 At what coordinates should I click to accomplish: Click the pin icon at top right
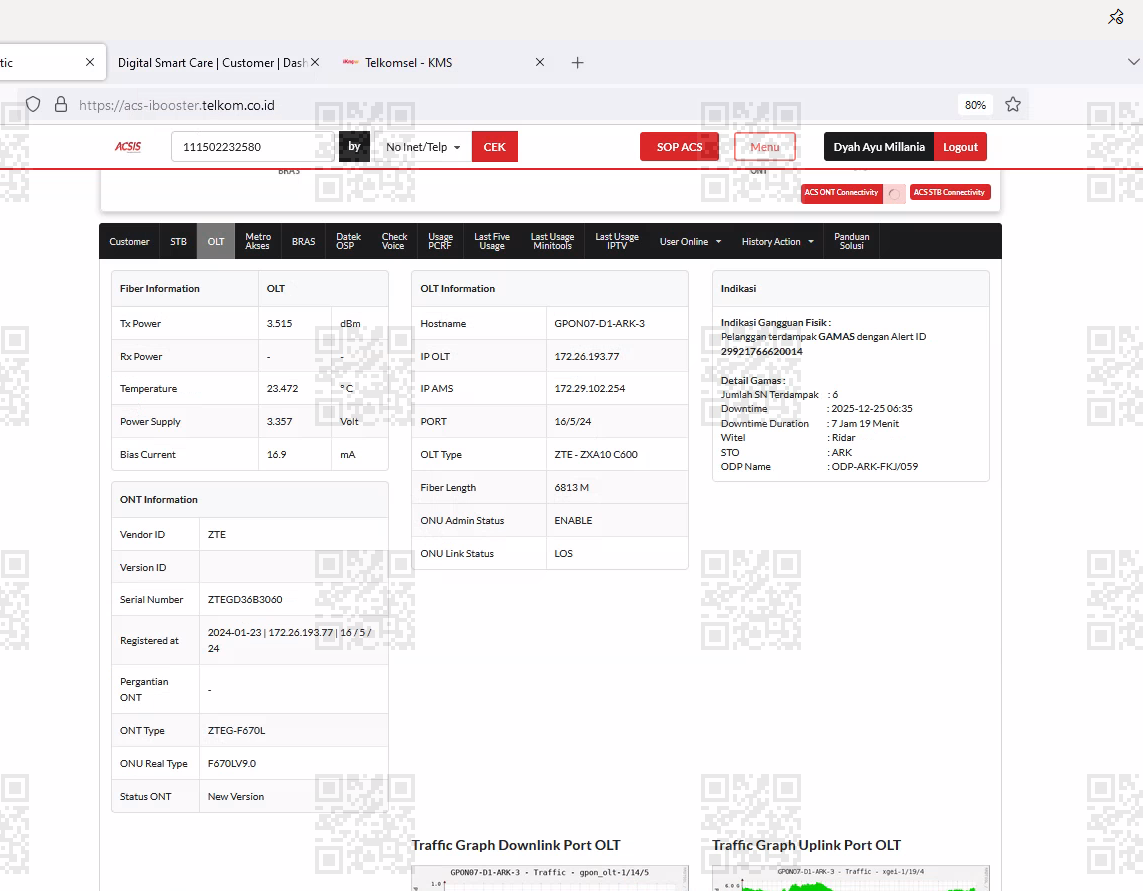coord(1116,16)
